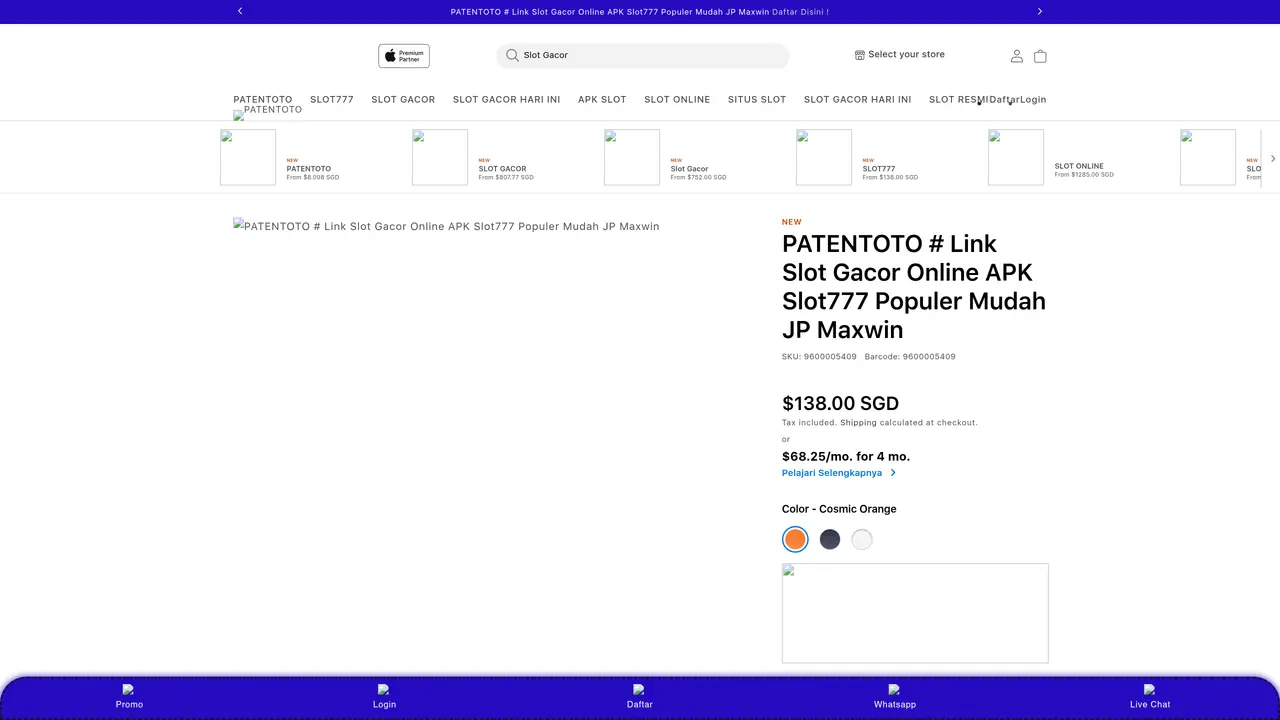This screenshot has width=1280, height=720.
Task: Click the magnifying glass search icon
Action: click(x=512, y=55)
